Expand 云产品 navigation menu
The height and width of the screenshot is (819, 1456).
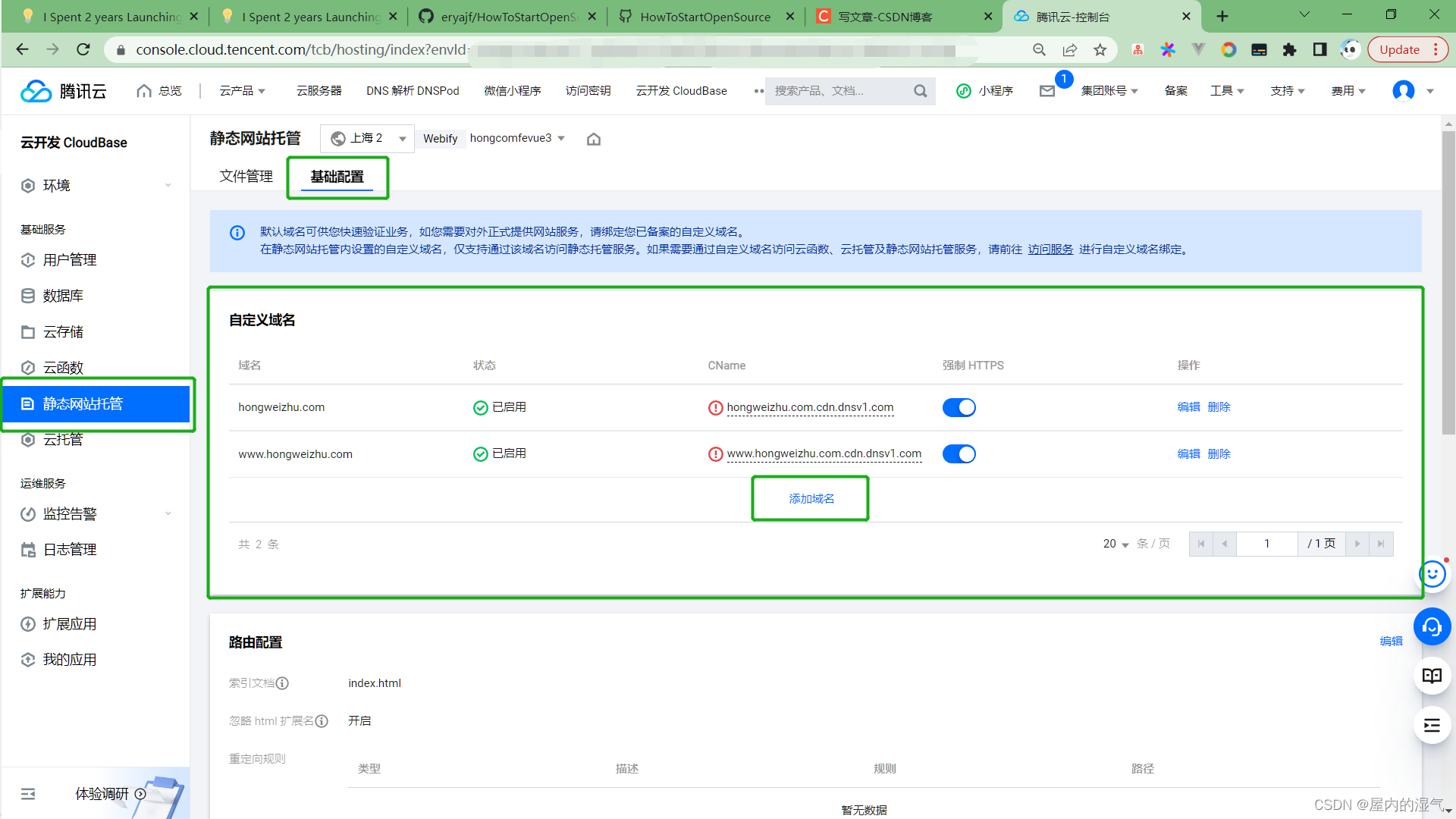241,91
